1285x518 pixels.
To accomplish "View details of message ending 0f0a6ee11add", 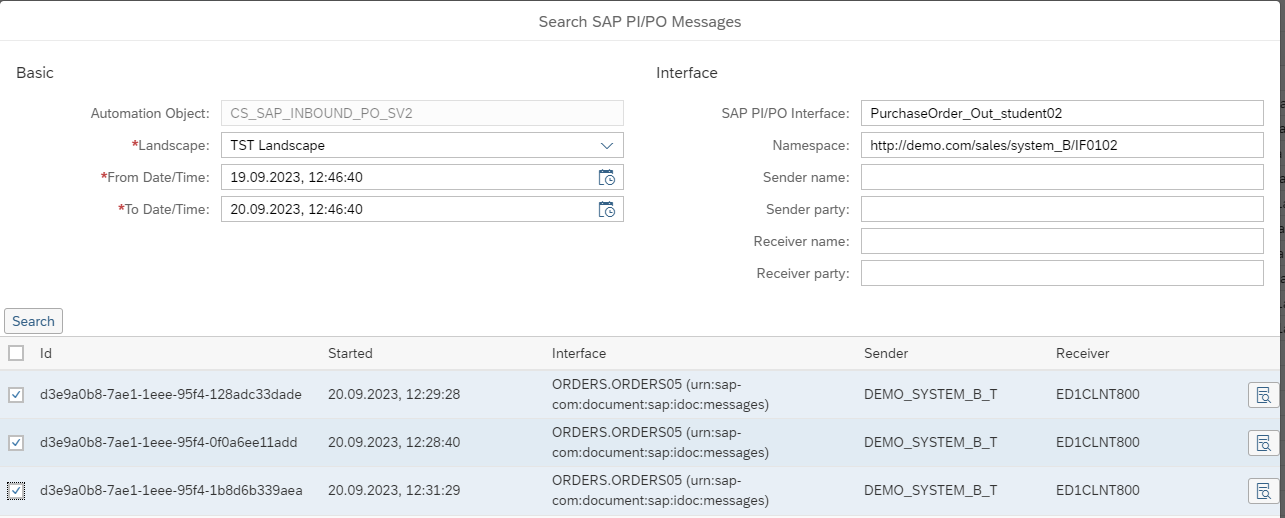I will click(1263, 443).
